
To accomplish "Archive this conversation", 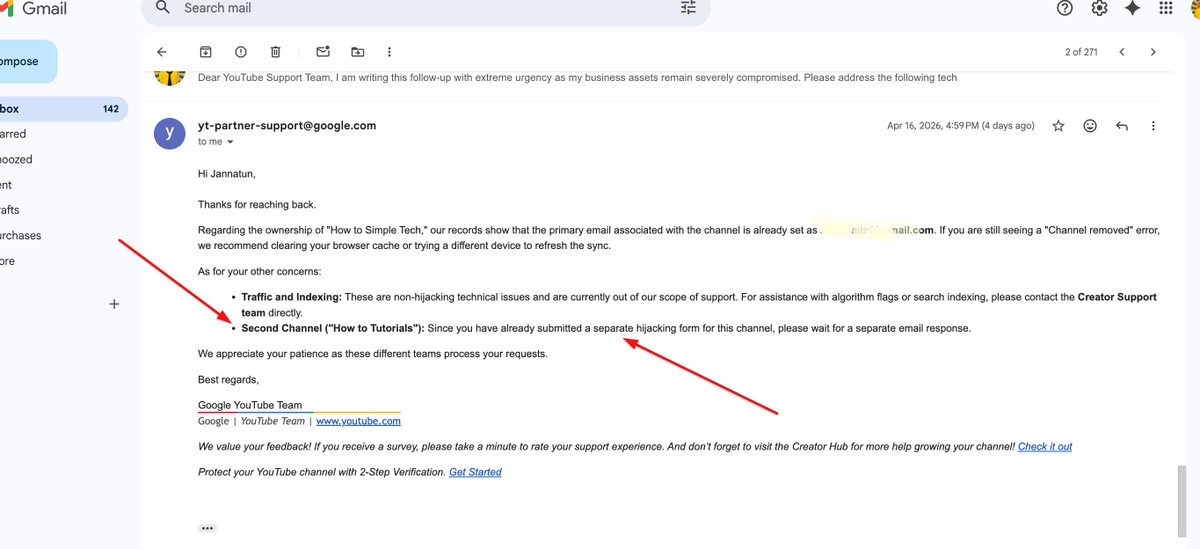I will (x=205, y=52).
